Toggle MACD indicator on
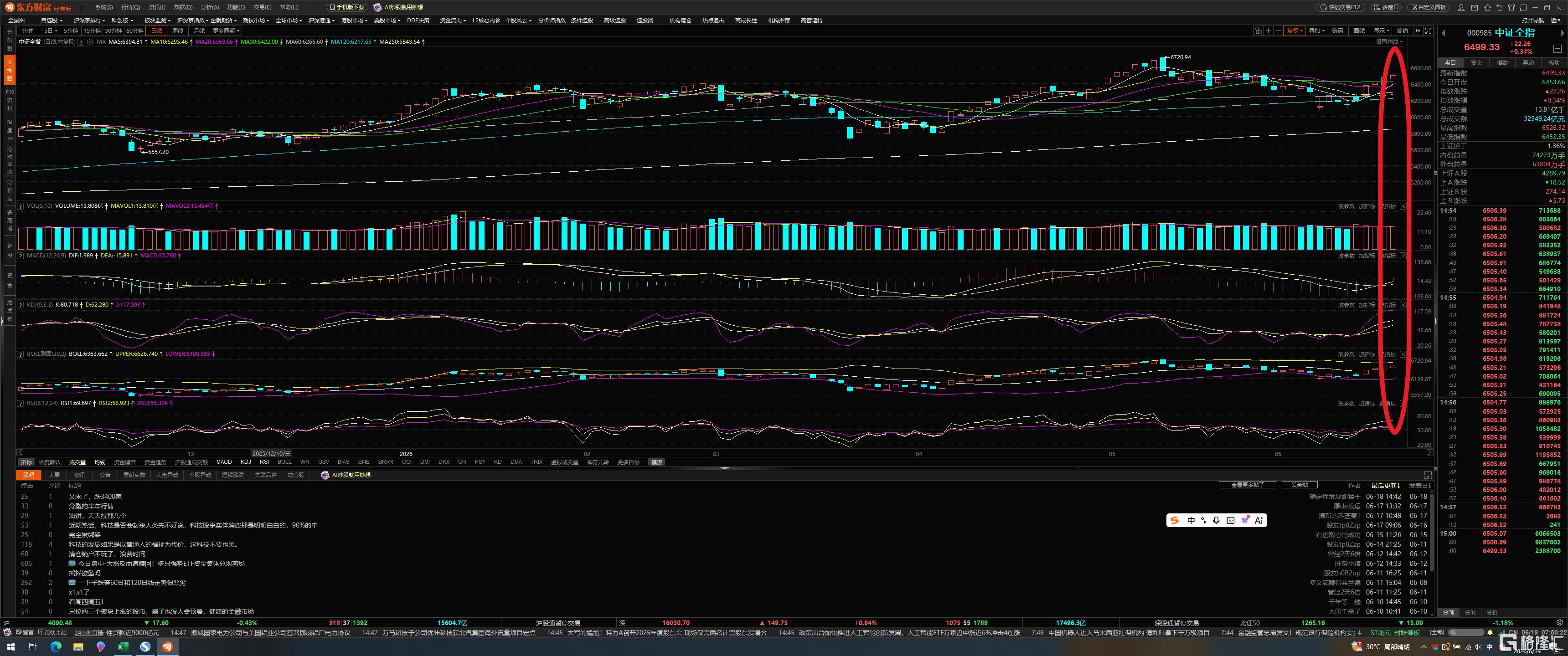Image resolution: width=1568 pixels, height=656 pixels. [x=224, y=462]
